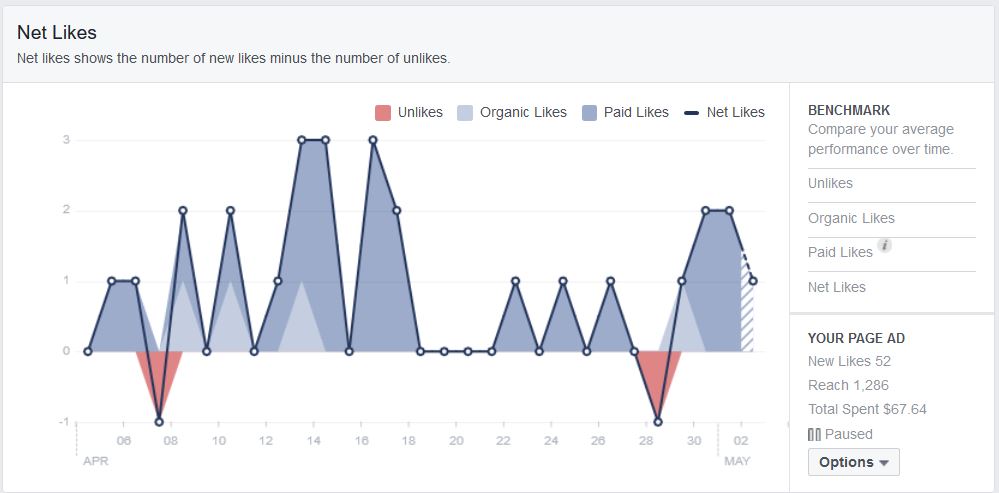Viewport: 999px width, 493px height.
Task: Open the Options dropdown button
Action: [x=854, y=462]
